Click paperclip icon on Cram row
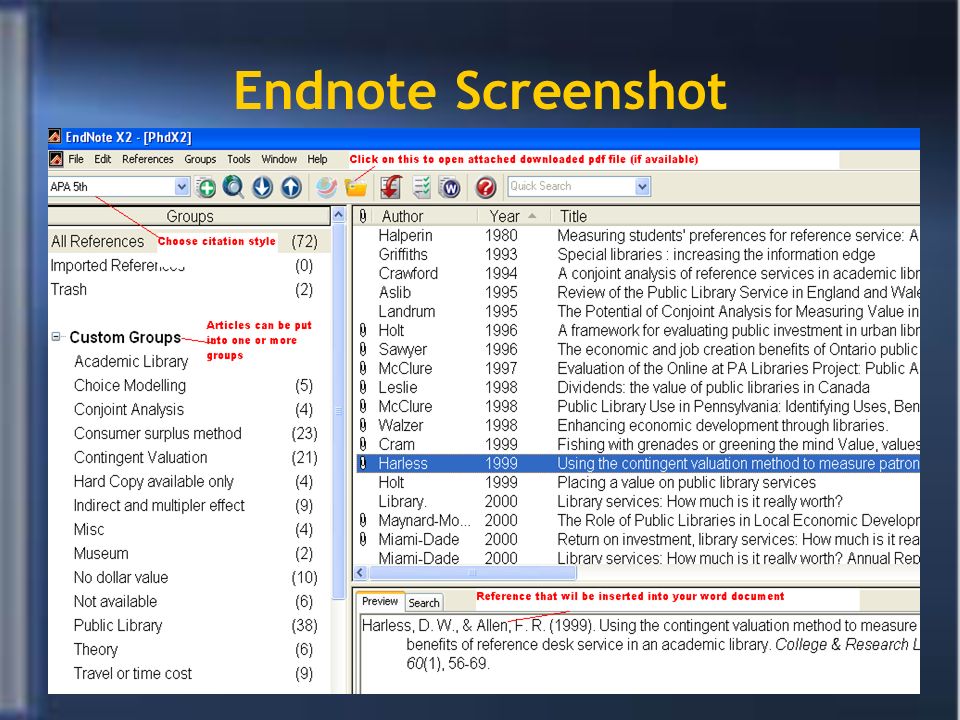960x720 pixels. click(363, 444)
